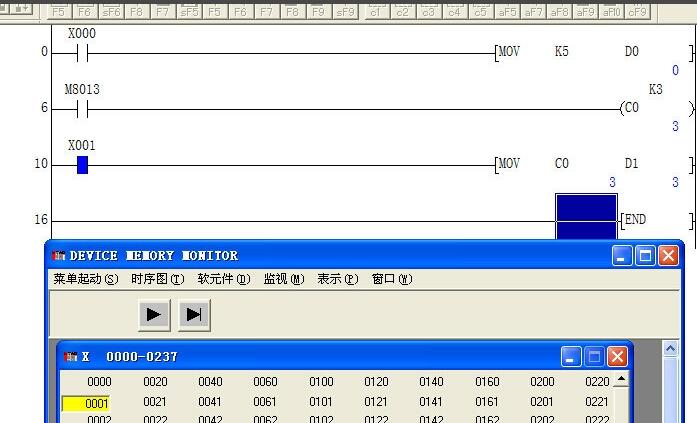
Task: Click the c1 toolbar button
Action: point(375,12)
